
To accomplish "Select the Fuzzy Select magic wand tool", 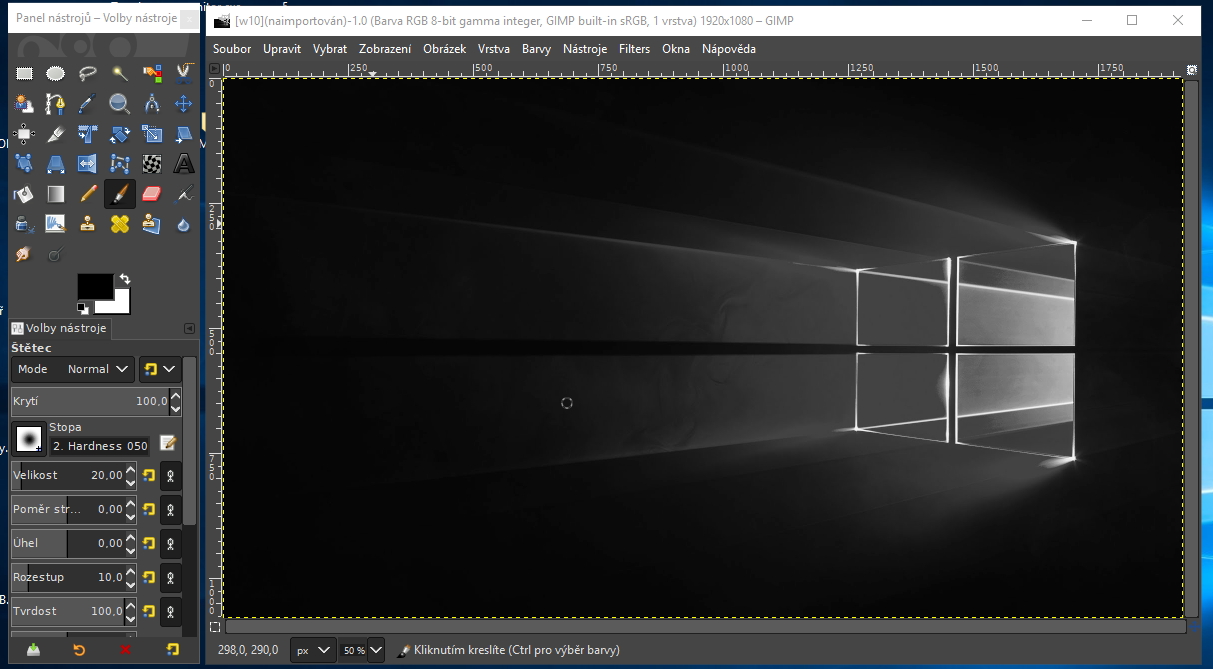I will (120, 73).
